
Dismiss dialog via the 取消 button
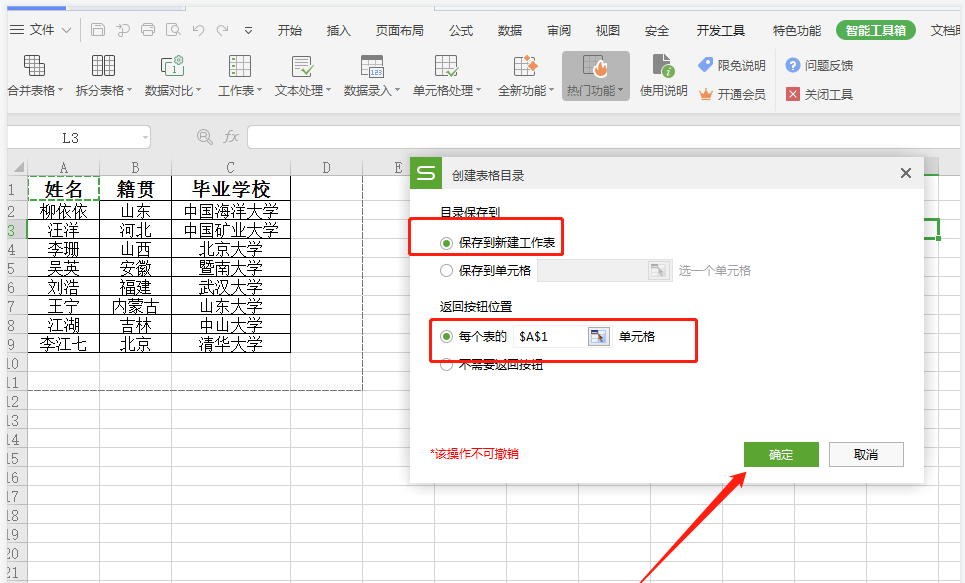pyautogui.click(x=866, y=454)
